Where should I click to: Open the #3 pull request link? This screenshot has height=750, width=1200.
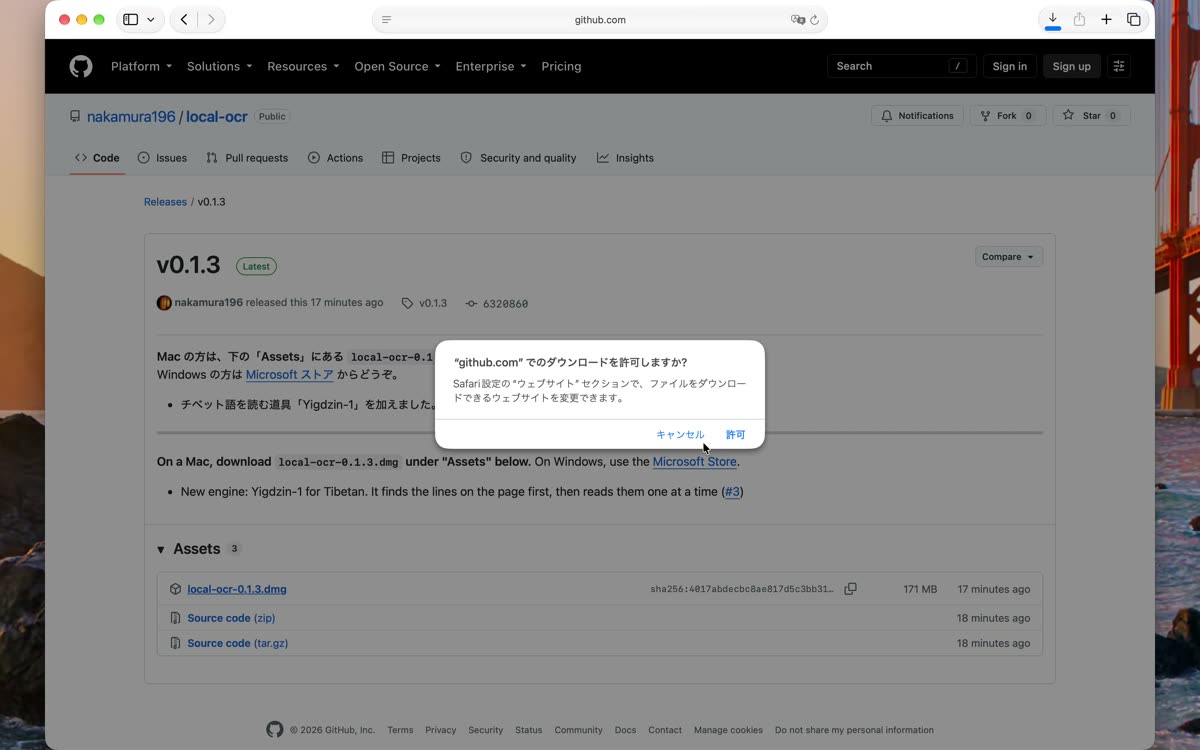tap(733, 492)
